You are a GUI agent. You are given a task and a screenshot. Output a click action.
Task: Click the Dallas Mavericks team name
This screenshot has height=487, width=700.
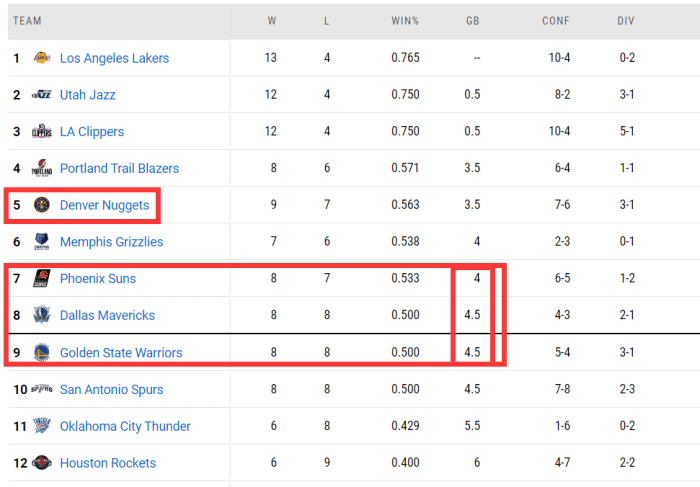click(107, 315)
